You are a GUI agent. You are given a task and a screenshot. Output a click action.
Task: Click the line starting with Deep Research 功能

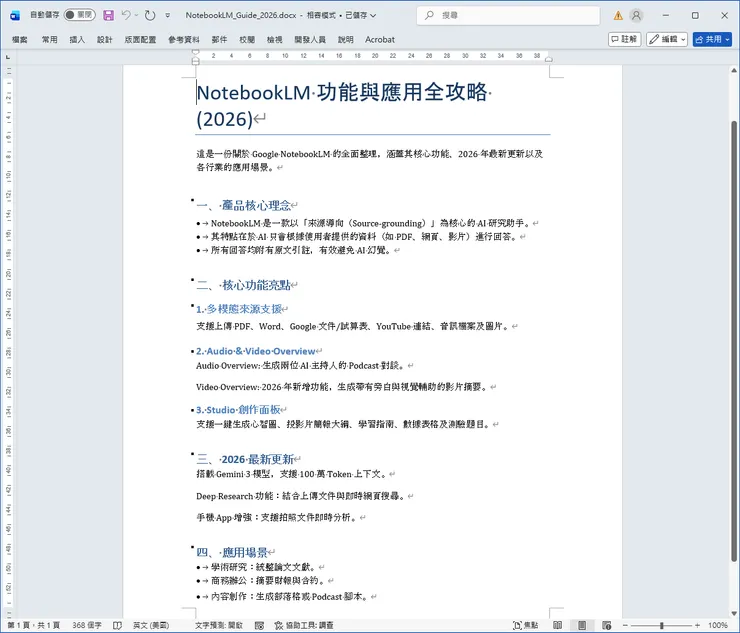(301, 496)
